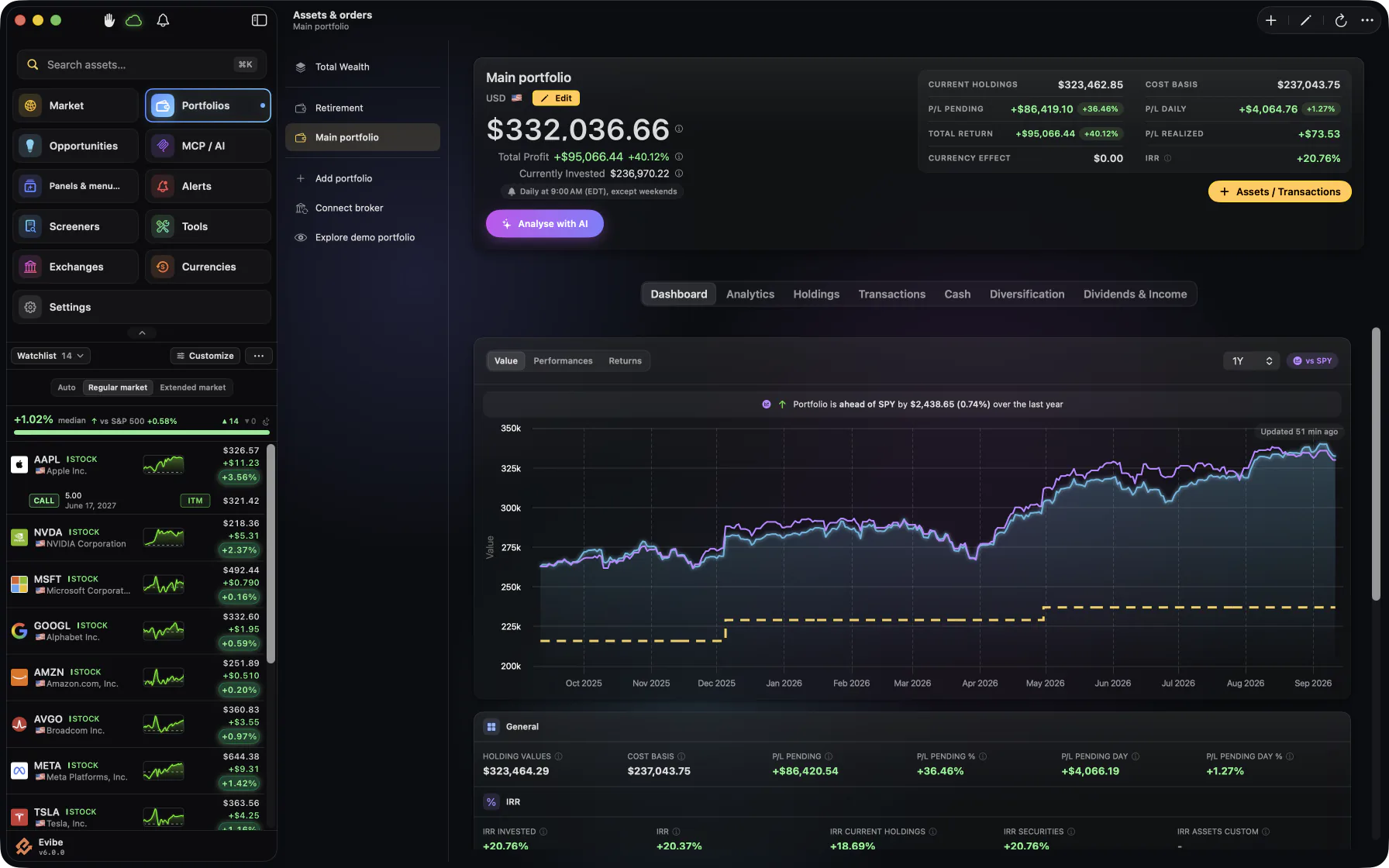Click the Apple logo in AAPL row
The width and height of the screenshot is (1389, 868).
tap(19, 465)
